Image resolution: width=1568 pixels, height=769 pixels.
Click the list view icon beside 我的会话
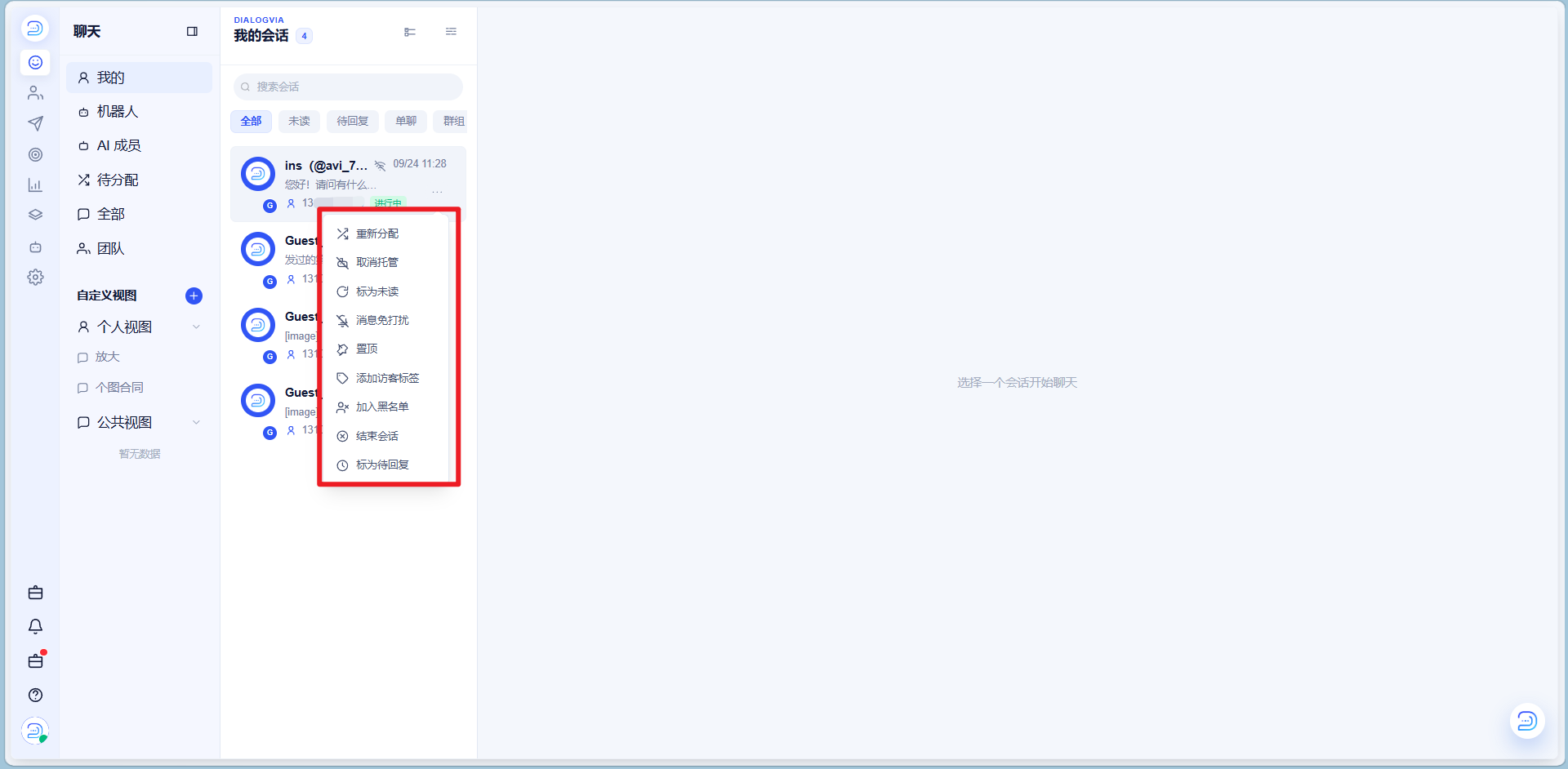[x=410, y=32]
